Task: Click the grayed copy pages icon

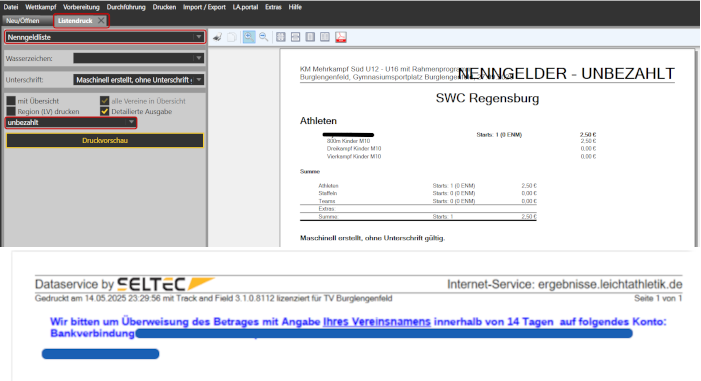Action: point(232,37)
